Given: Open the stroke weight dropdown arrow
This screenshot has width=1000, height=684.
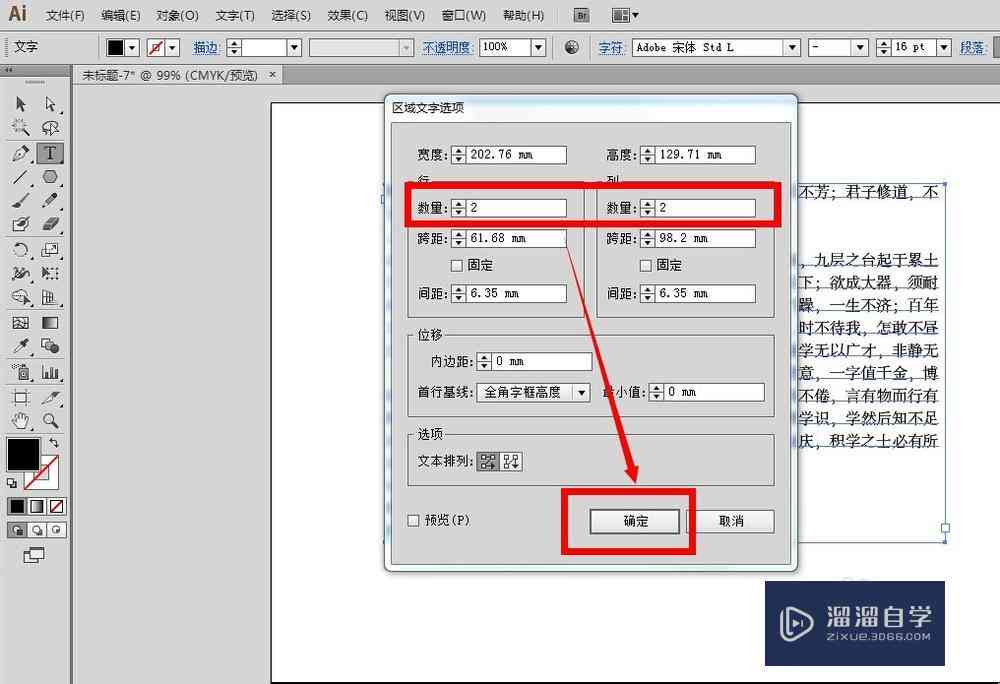Looking at the screenshot, I should click(293, 47).
